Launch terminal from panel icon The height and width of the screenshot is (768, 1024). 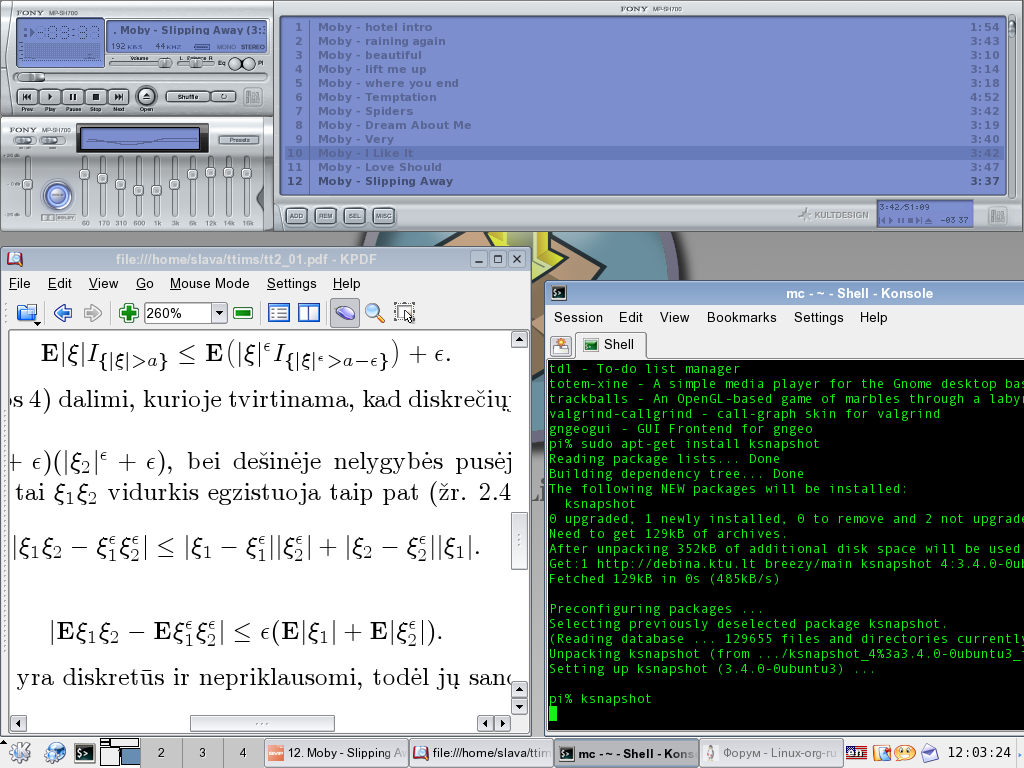coord(84,753)
